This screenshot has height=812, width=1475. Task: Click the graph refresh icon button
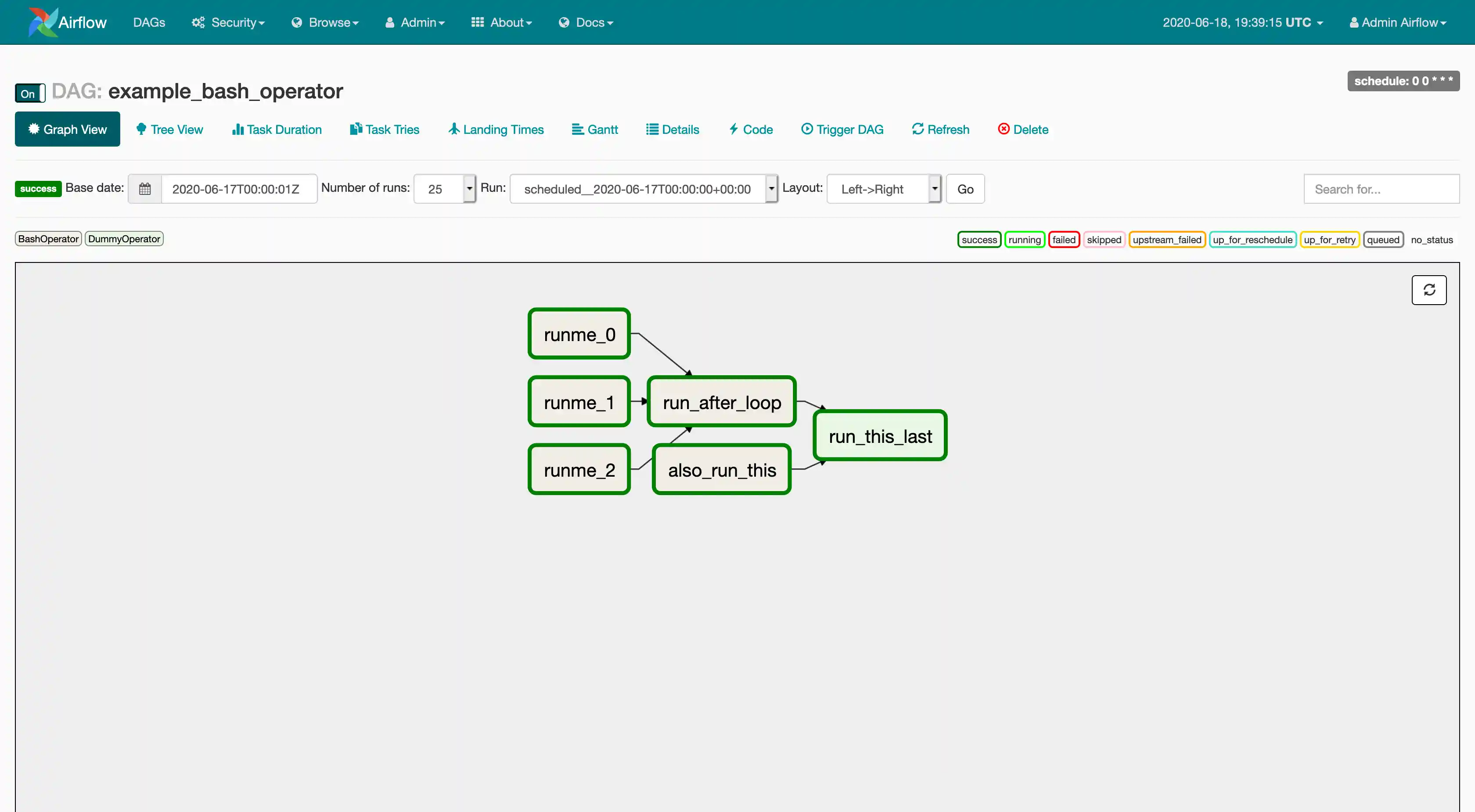pos(1428,290)
